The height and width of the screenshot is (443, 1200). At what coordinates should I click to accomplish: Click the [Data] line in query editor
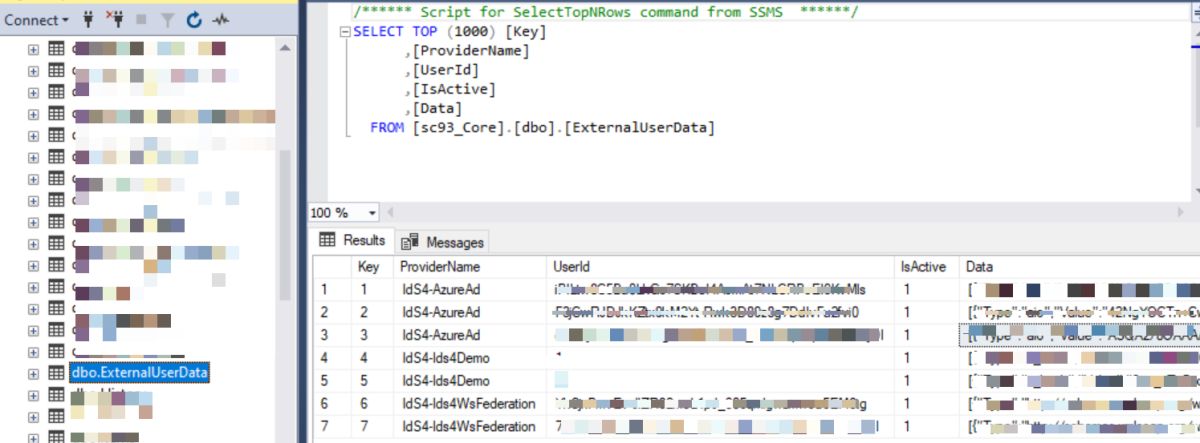pyautogui.click(x=433, y=108)
